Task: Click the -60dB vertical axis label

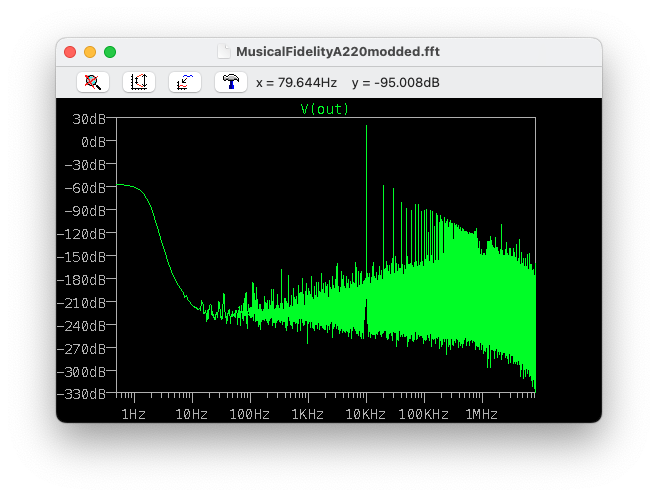Action: point(85,188)
